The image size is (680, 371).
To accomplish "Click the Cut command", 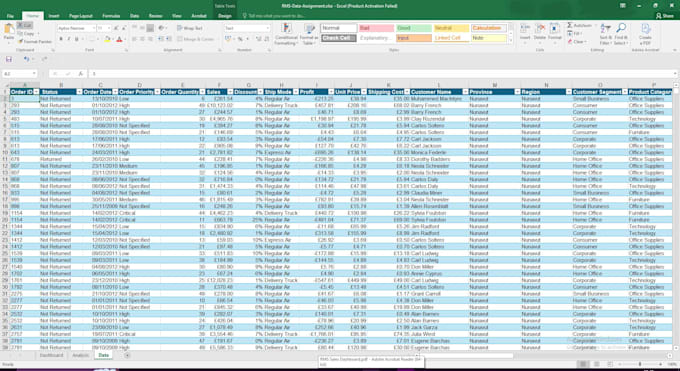I will (x=25, y=26).
